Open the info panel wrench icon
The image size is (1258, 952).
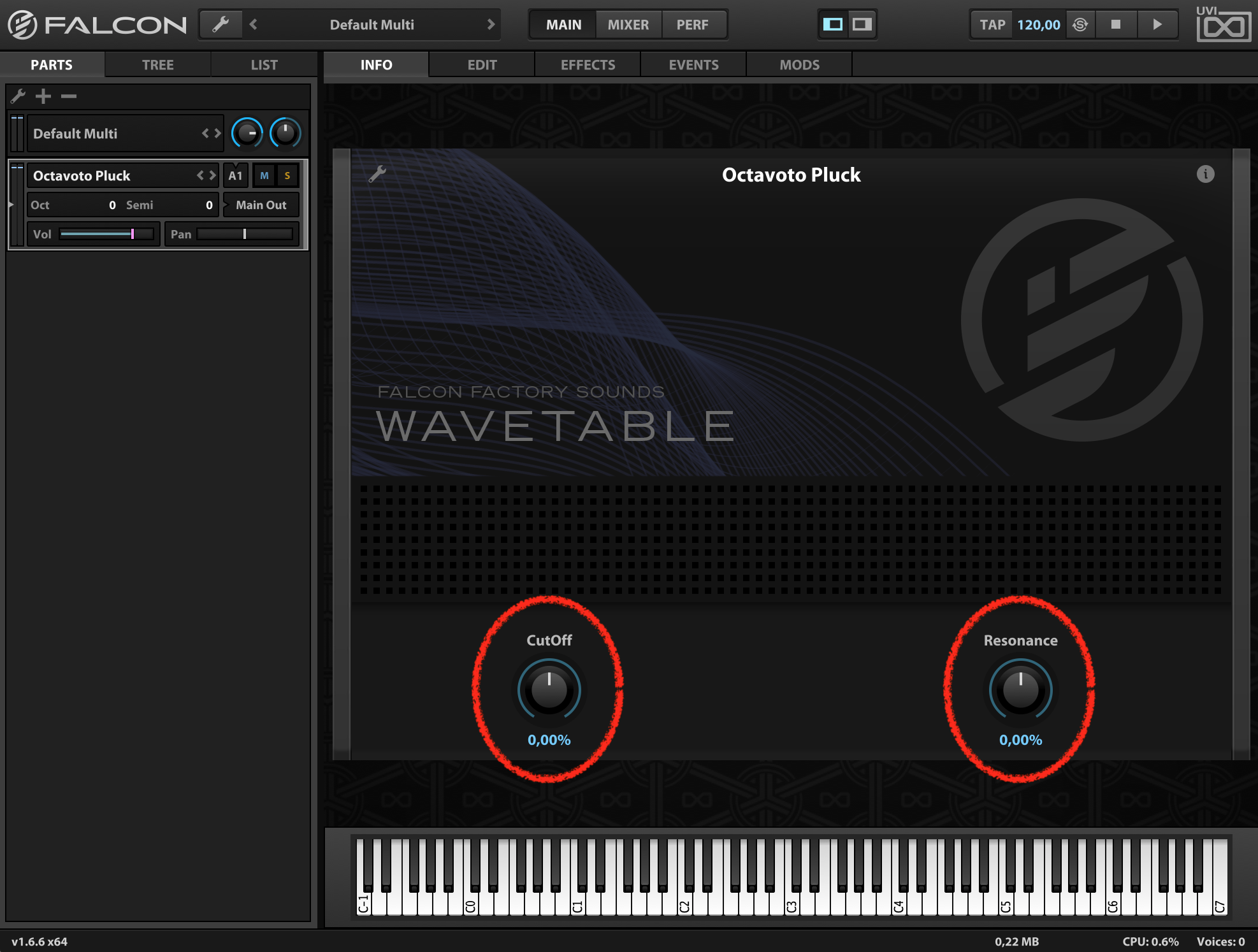(377, 174)
